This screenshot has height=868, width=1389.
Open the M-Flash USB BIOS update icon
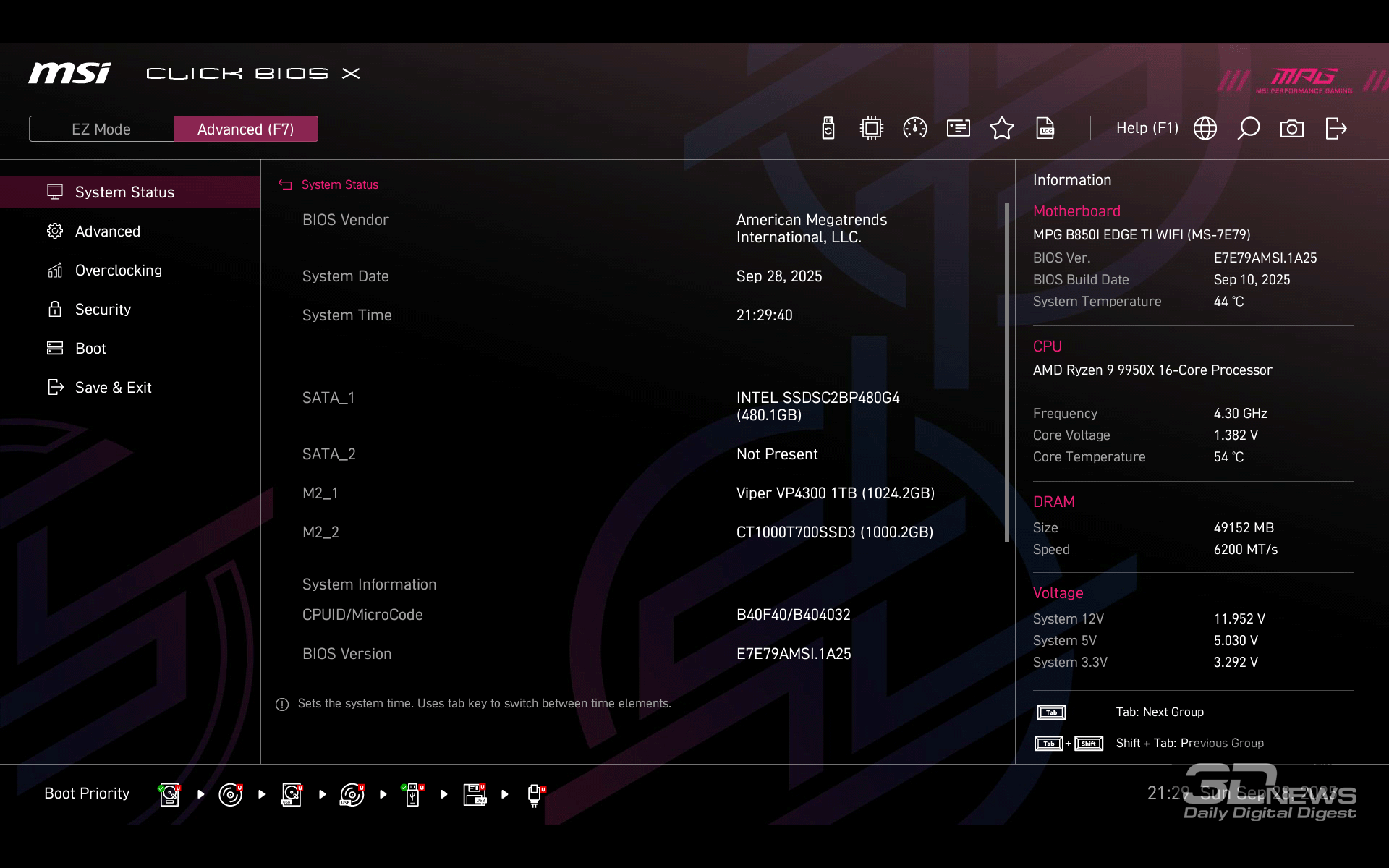(x=828, y=129)
